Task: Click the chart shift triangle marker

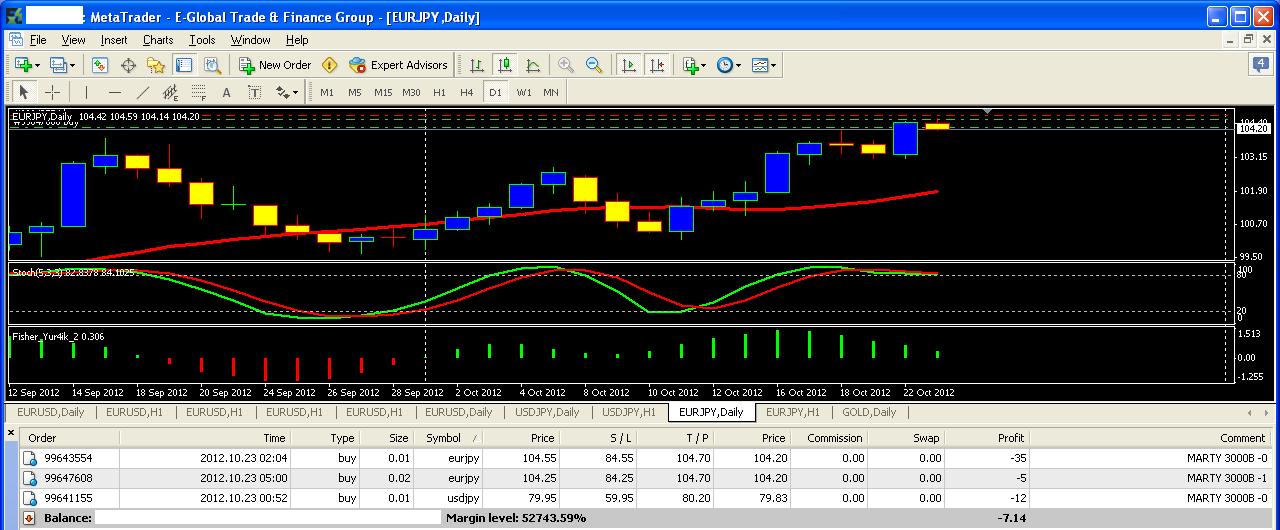Action: (x=988, y=110)
